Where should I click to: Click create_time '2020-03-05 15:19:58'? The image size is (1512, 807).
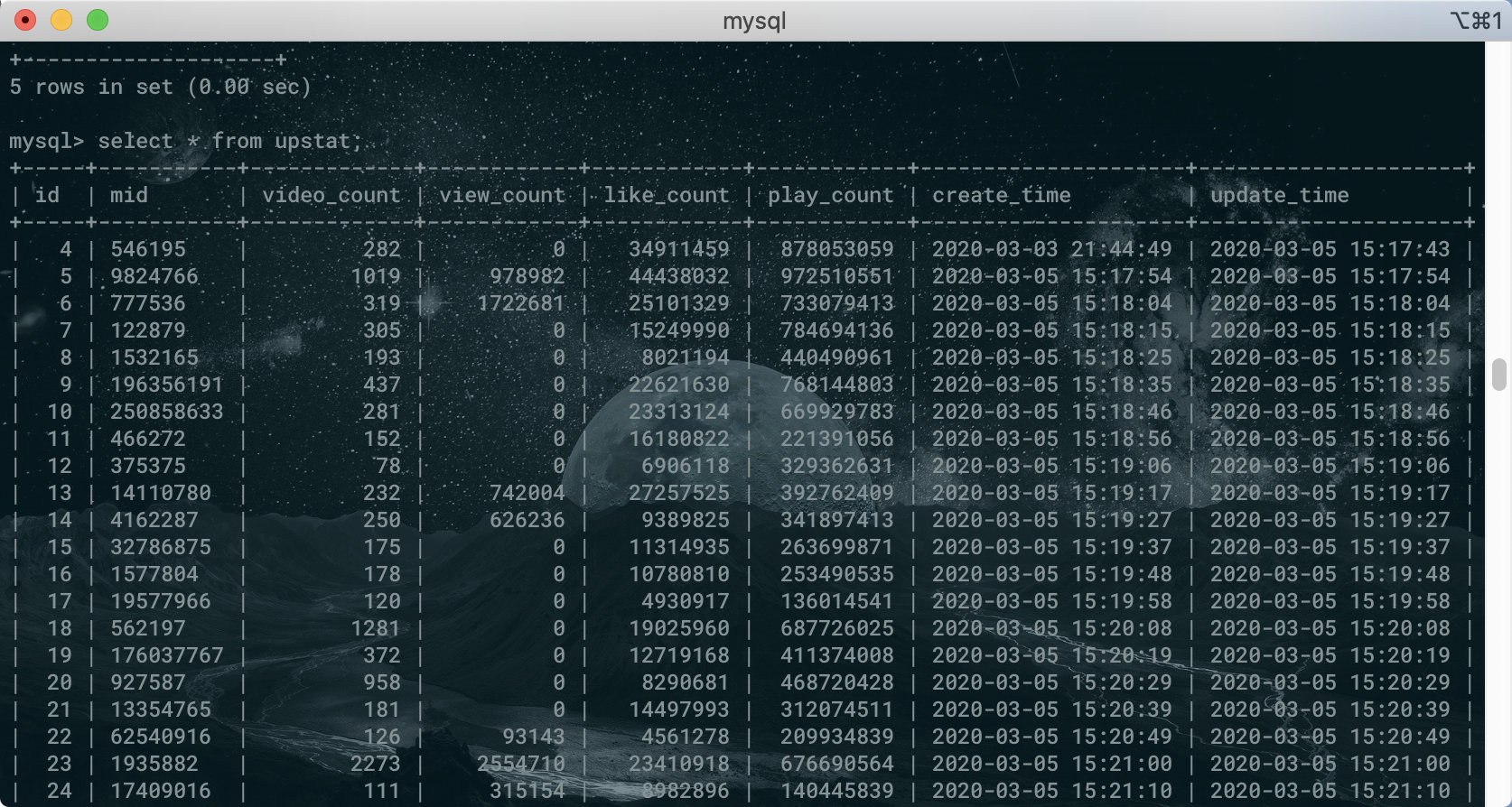[x=1052, y=602]
